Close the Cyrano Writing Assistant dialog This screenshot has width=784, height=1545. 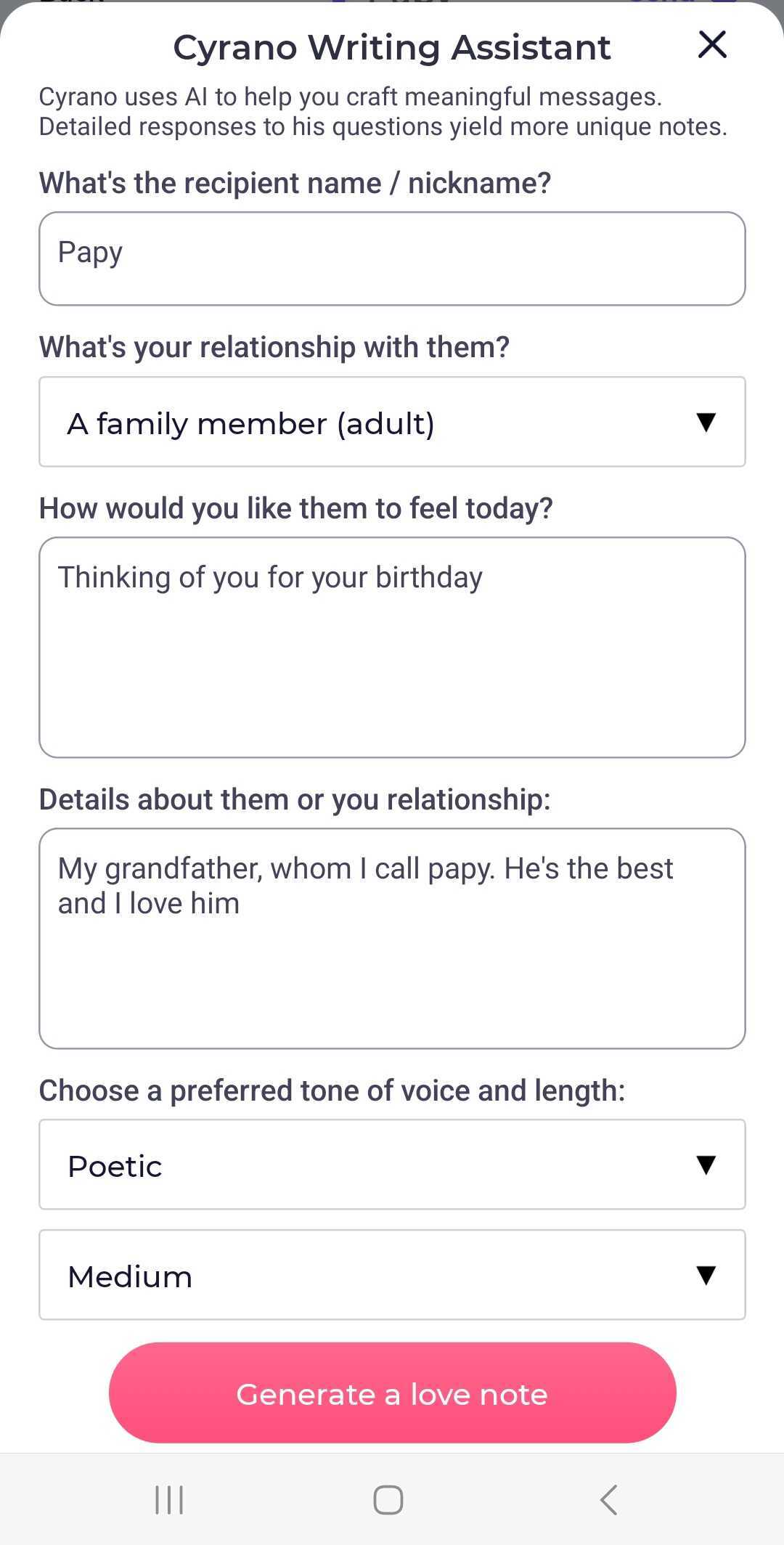coord(712,45)
